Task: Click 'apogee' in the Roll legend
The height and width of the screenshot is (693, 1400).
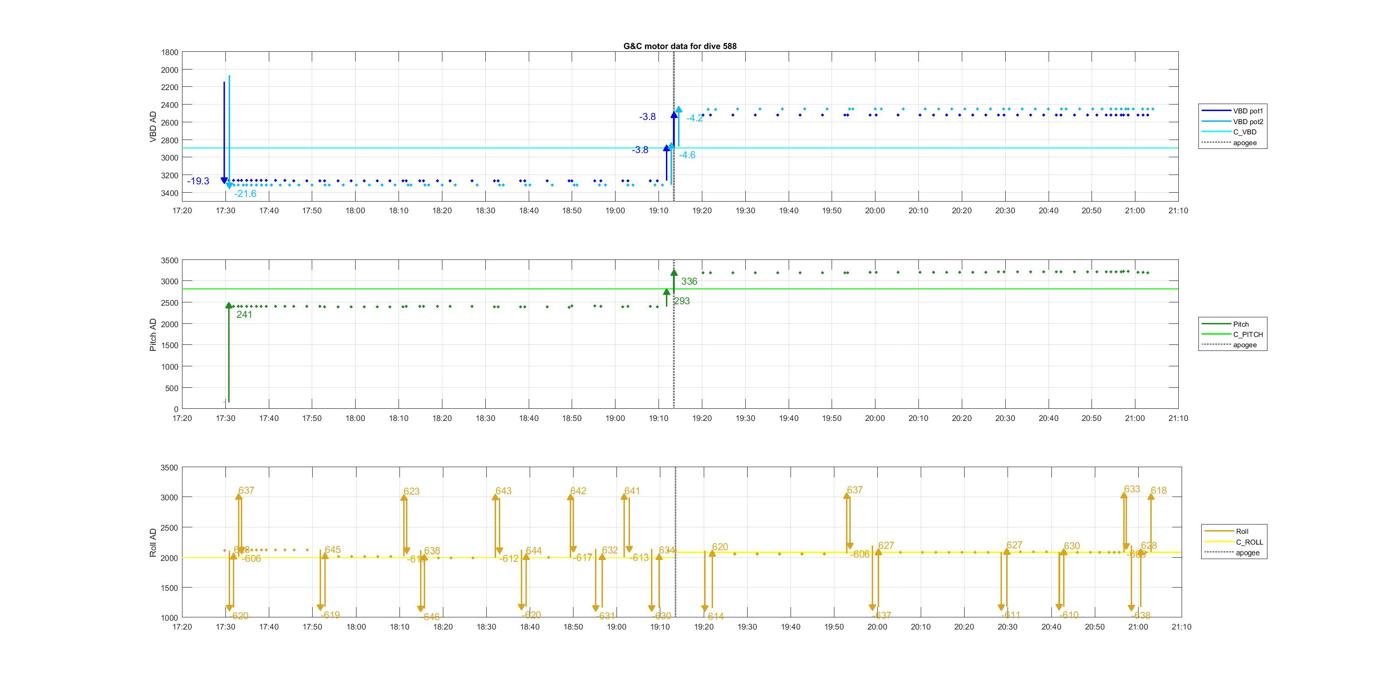Action: click(1248, 552)
